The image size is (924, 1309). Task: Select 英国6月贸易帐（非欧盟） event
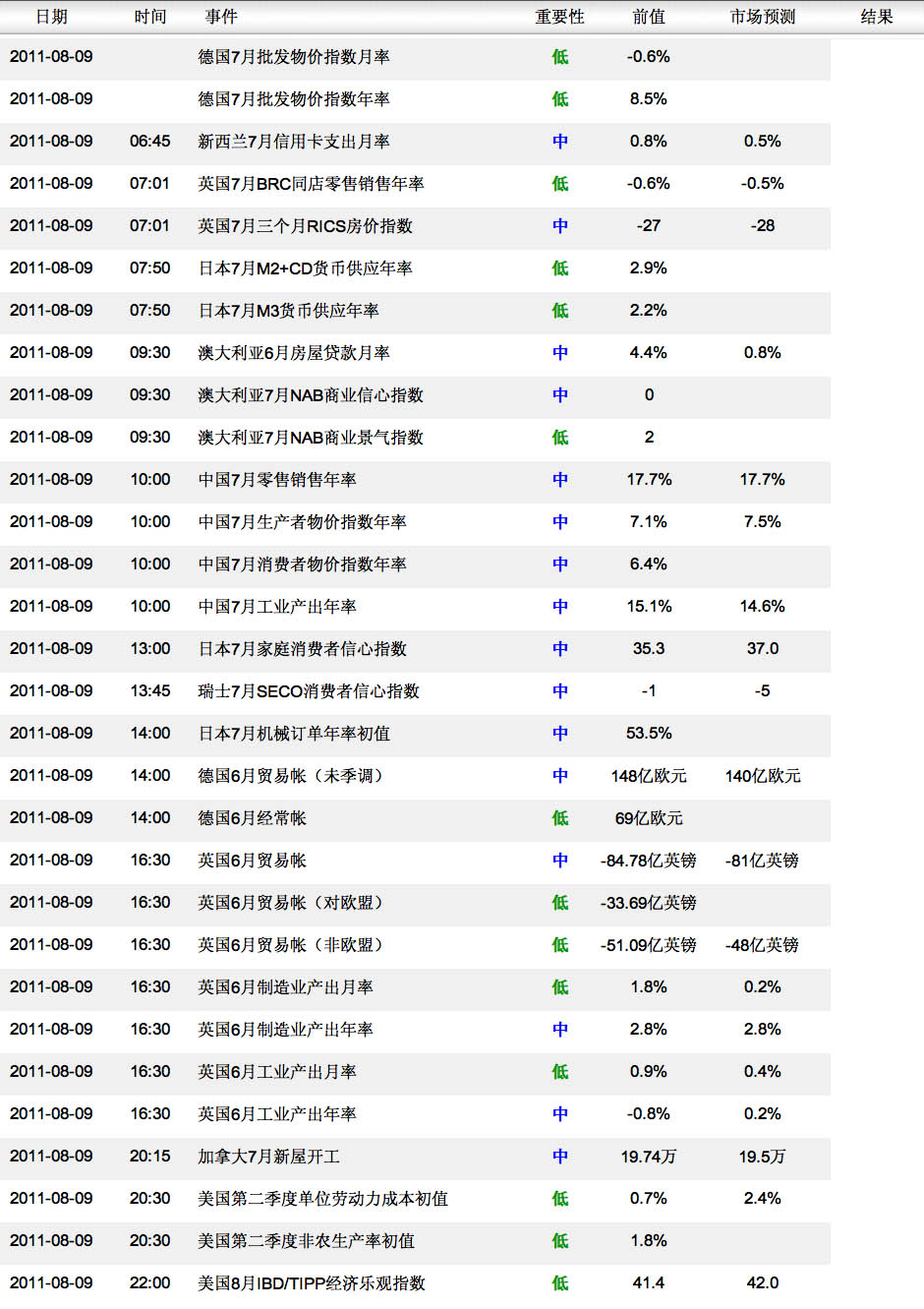pyautogui.click(x=294, y=945)
